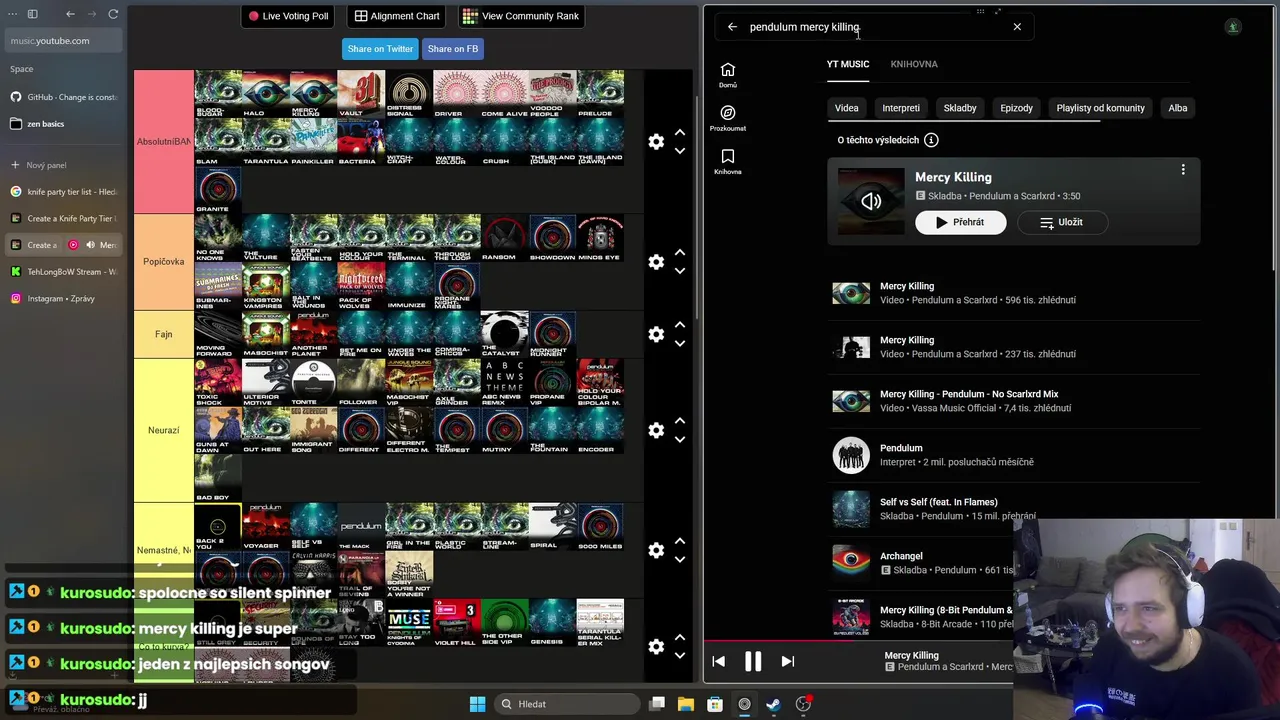This screenshot has height=720, width=1280.
Task: Open settings gear for bottom tier row
Action: coord(656,647)
